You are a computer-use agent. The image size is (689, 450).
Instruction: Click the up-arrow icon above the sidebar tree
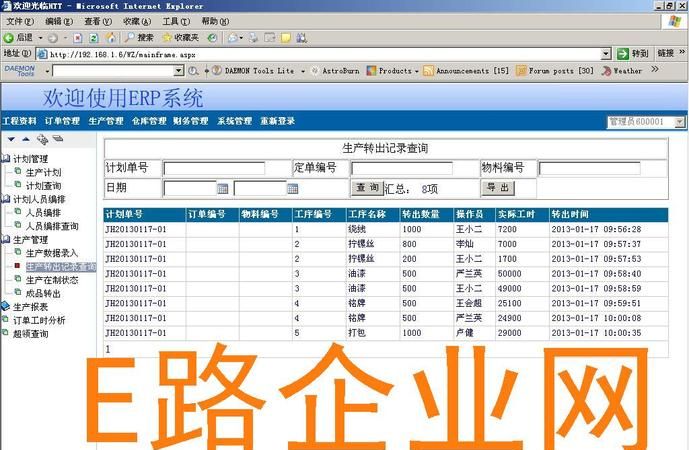click(26, 139)
